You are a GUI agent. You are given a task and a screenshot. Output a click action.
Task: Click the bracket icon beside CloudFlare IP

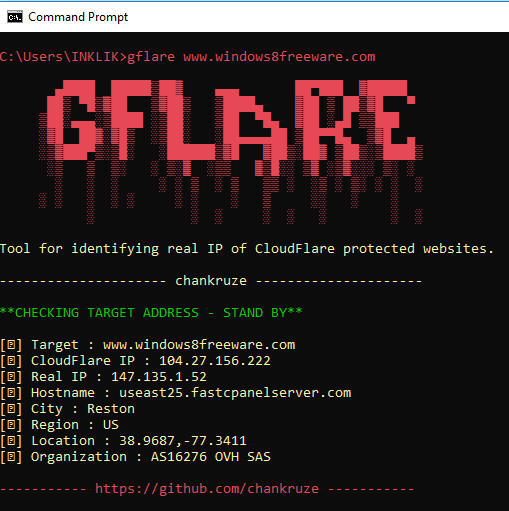11,361
